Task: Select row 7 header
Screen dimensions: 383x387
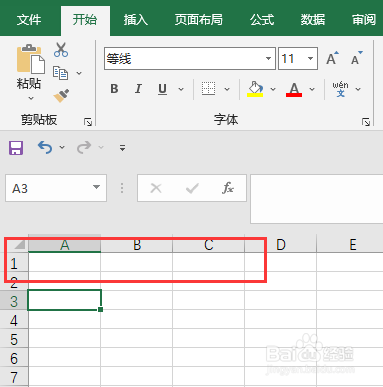Action: pyautogui.click(x=14, y=377)
